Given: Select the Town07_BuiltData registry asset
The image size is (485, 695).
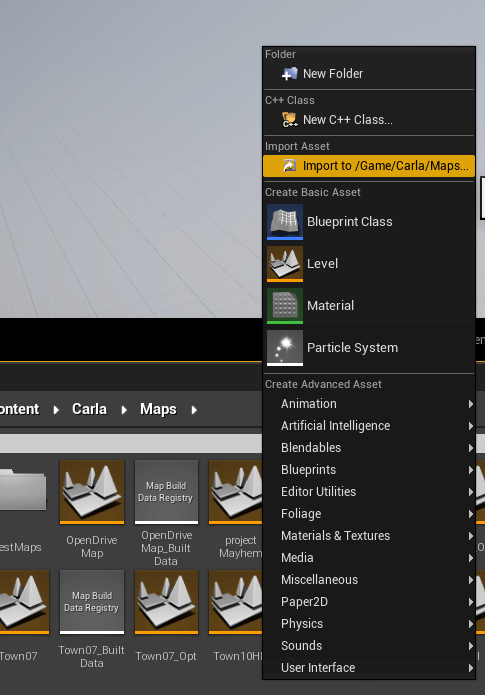Looking at the screenshot, I should 92,602.
